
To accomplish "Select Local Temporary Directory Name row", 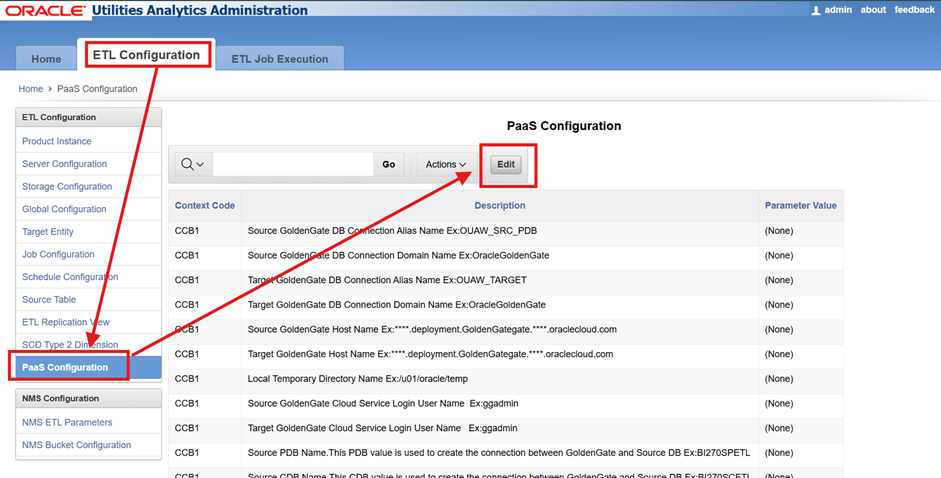I will point(505,379).
